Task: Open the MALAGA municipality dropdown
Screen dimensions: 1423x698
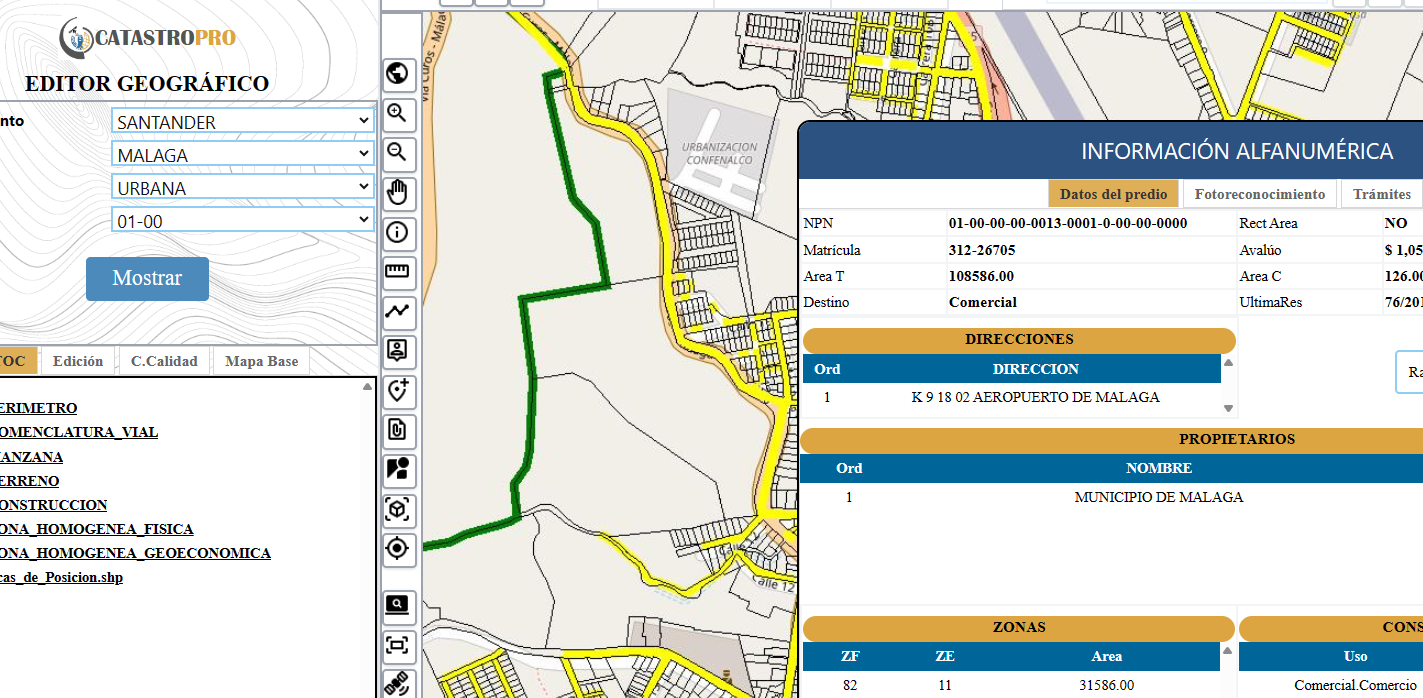Action: 242,155
